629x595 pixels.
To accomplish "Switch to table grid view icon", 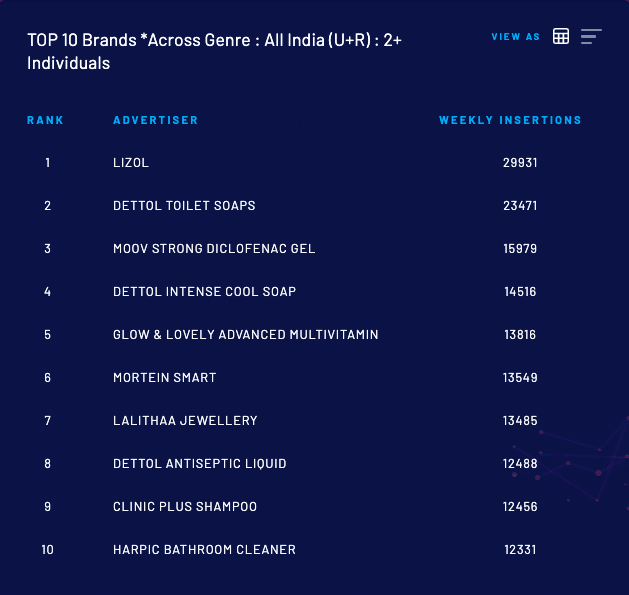I will coord(561,36).
